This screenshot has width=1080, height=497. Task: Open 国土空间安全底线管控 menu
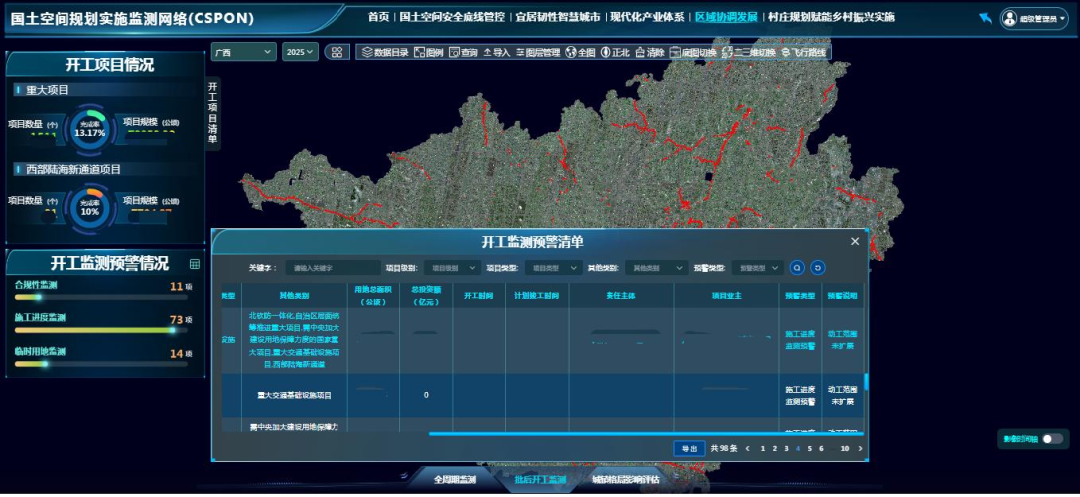(452, 17)
